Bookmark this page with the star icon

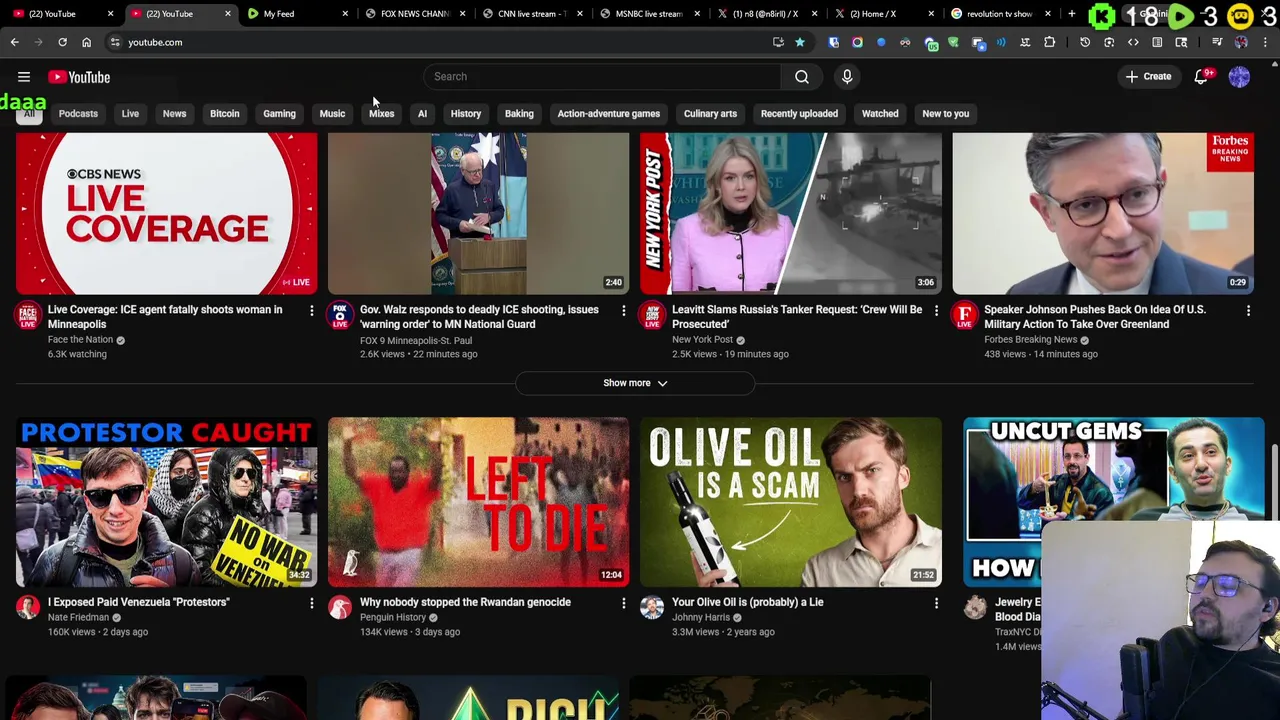click(800, 42)
